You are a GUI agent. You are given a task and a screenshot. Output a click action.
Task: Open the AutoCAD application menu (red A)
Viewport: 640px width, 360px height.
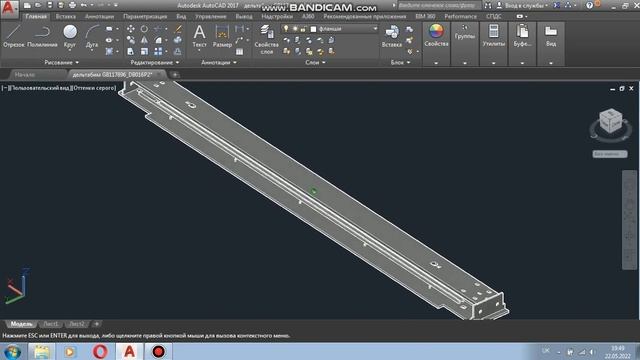click(9, 9)
